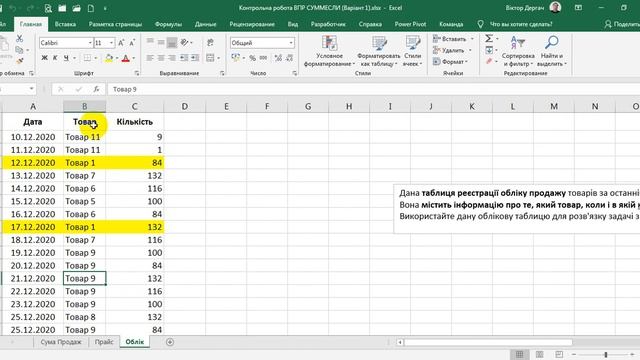Open the Разметка страницы tab
Image resolution: width=640 pixels, height=360 pixels.
[x=115, y=24]
